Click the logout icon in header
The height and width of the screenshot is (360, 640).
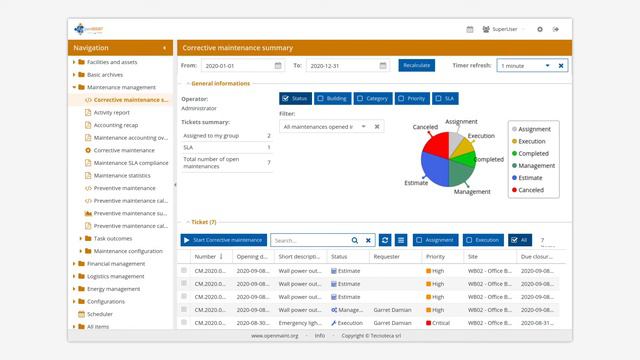point(556,29)
